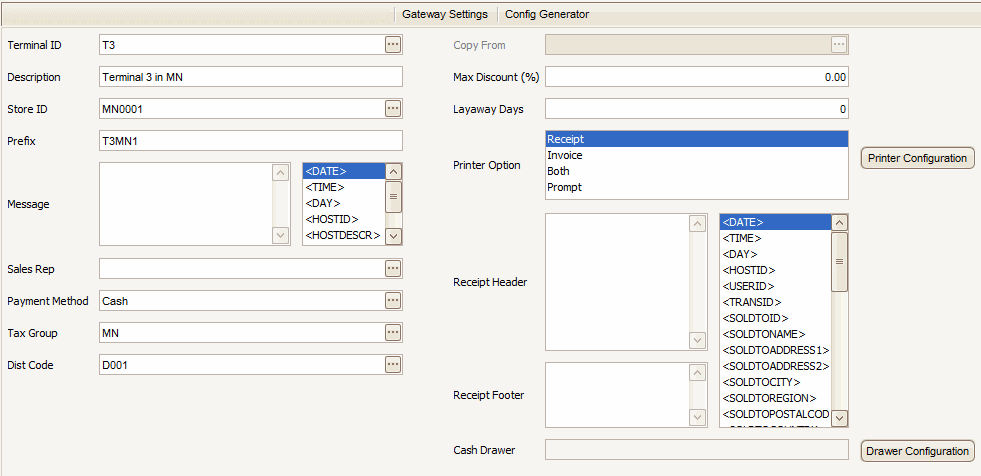Open lookup button for Terminal ID
The width and height of the screenshot is (981, 476).
(393, 45)
